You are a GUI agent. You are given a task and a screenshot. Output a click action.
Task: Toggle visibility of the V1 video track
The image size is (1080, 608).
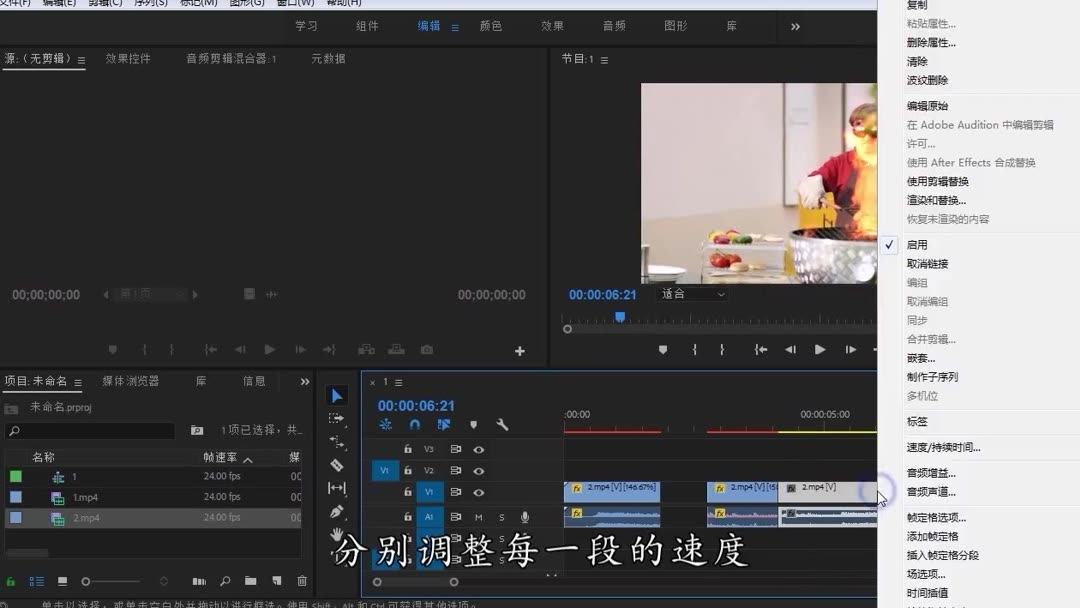click(478, 491)
